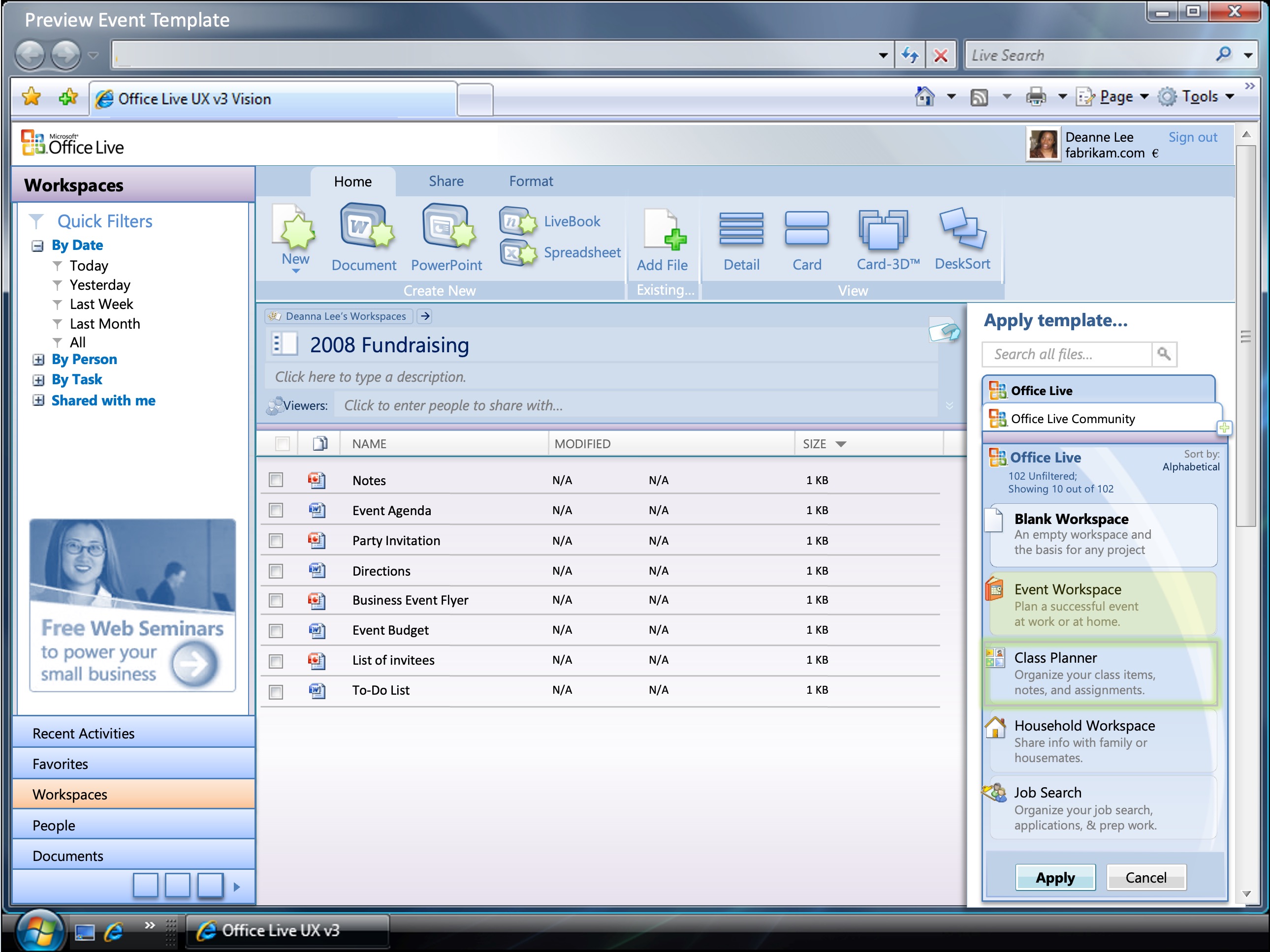The height and width of the screenshot is (952, 1270).
Task: Open the address bar dropdown arrow
Action: click(883, 56)
